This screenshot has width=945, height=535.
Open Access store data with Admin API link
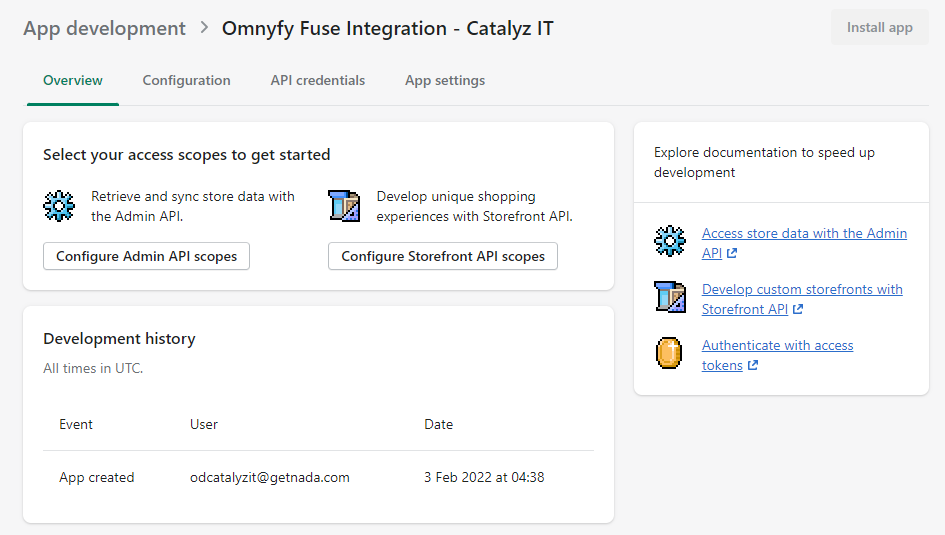point(804,243)
